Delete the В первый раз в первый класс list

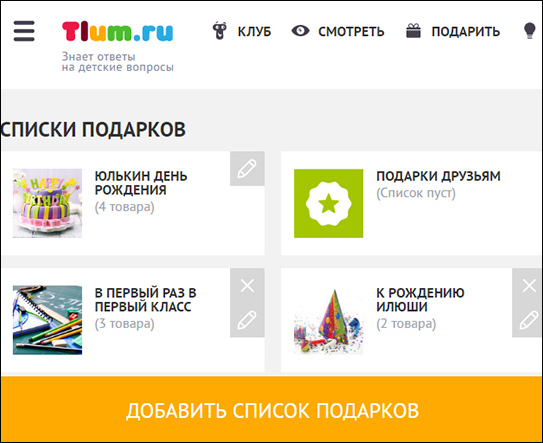247,286
